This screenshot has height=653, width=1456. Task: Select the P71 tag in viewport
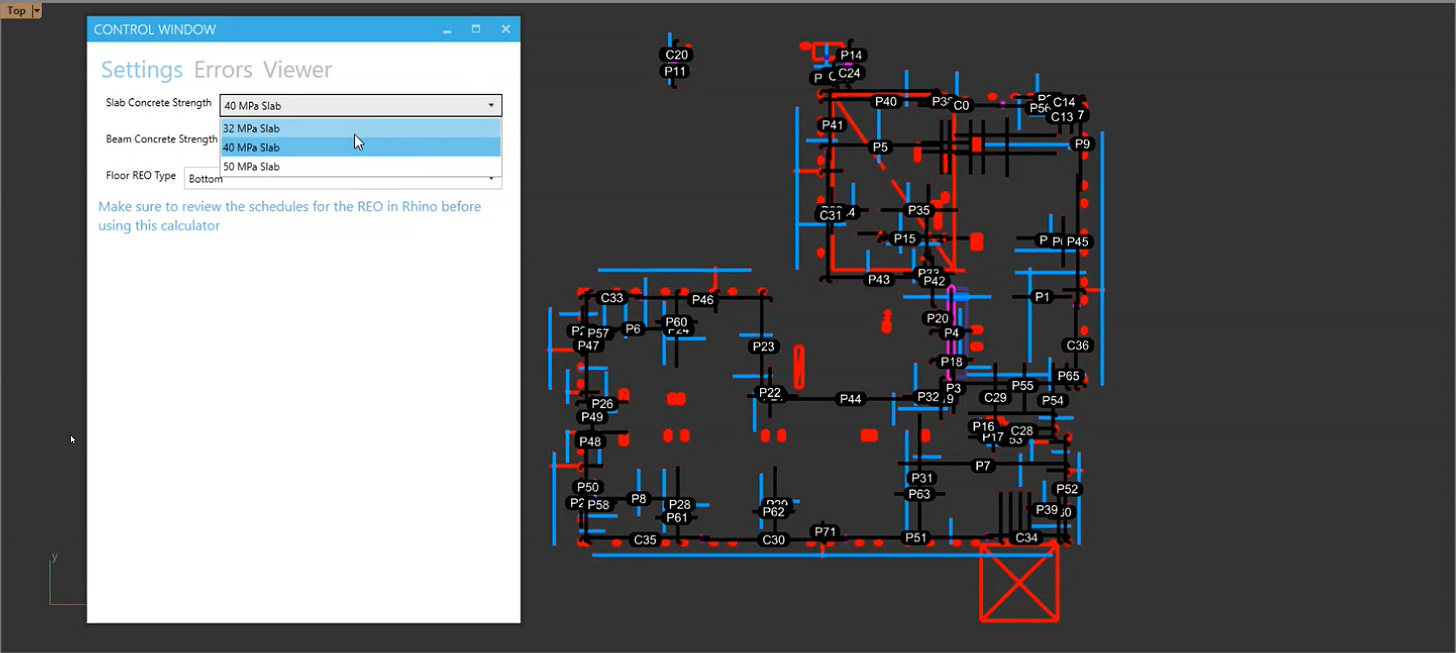pos(825,532)
